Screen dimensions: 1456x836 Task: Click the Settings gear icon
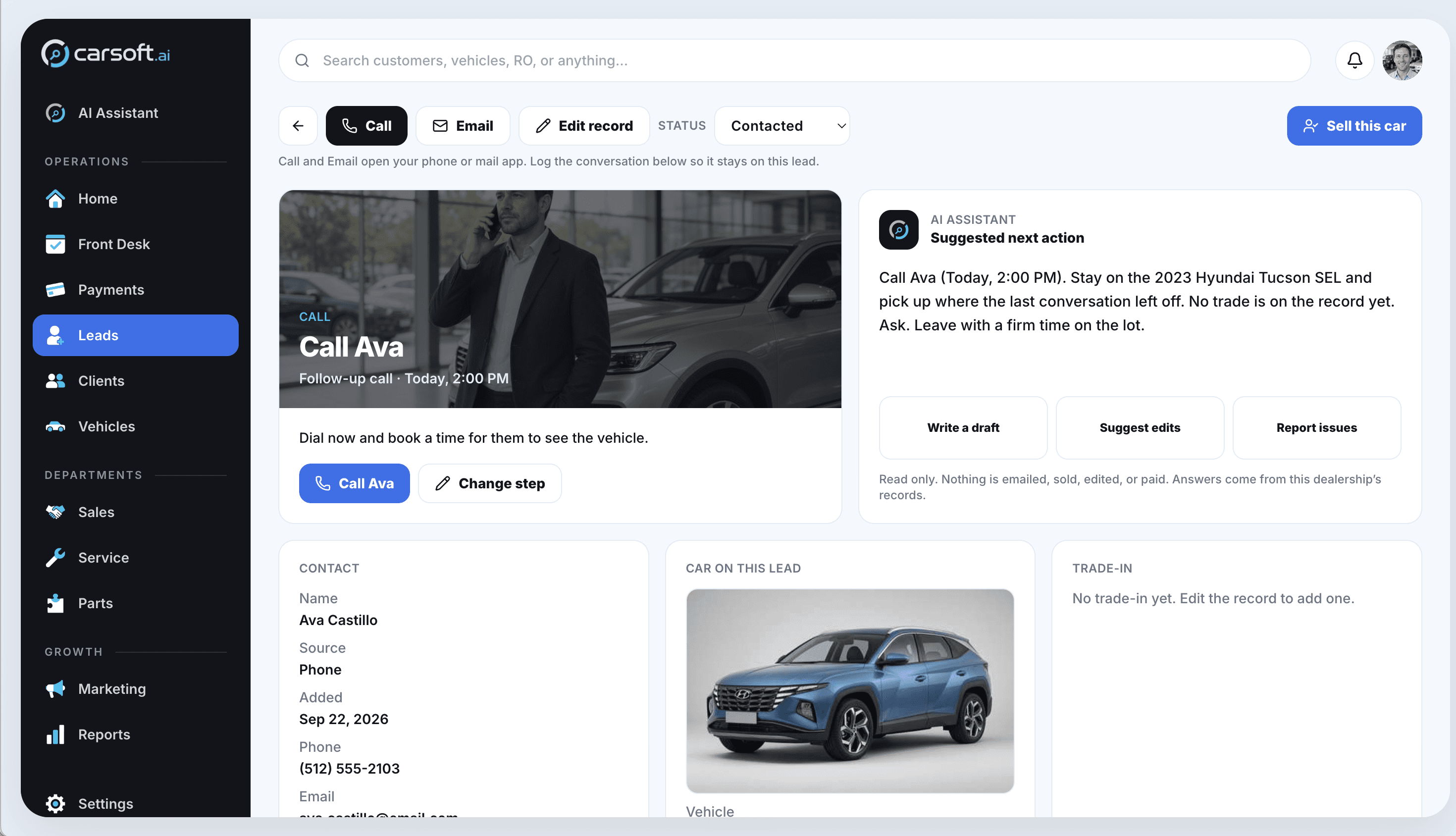pos(55,804)
